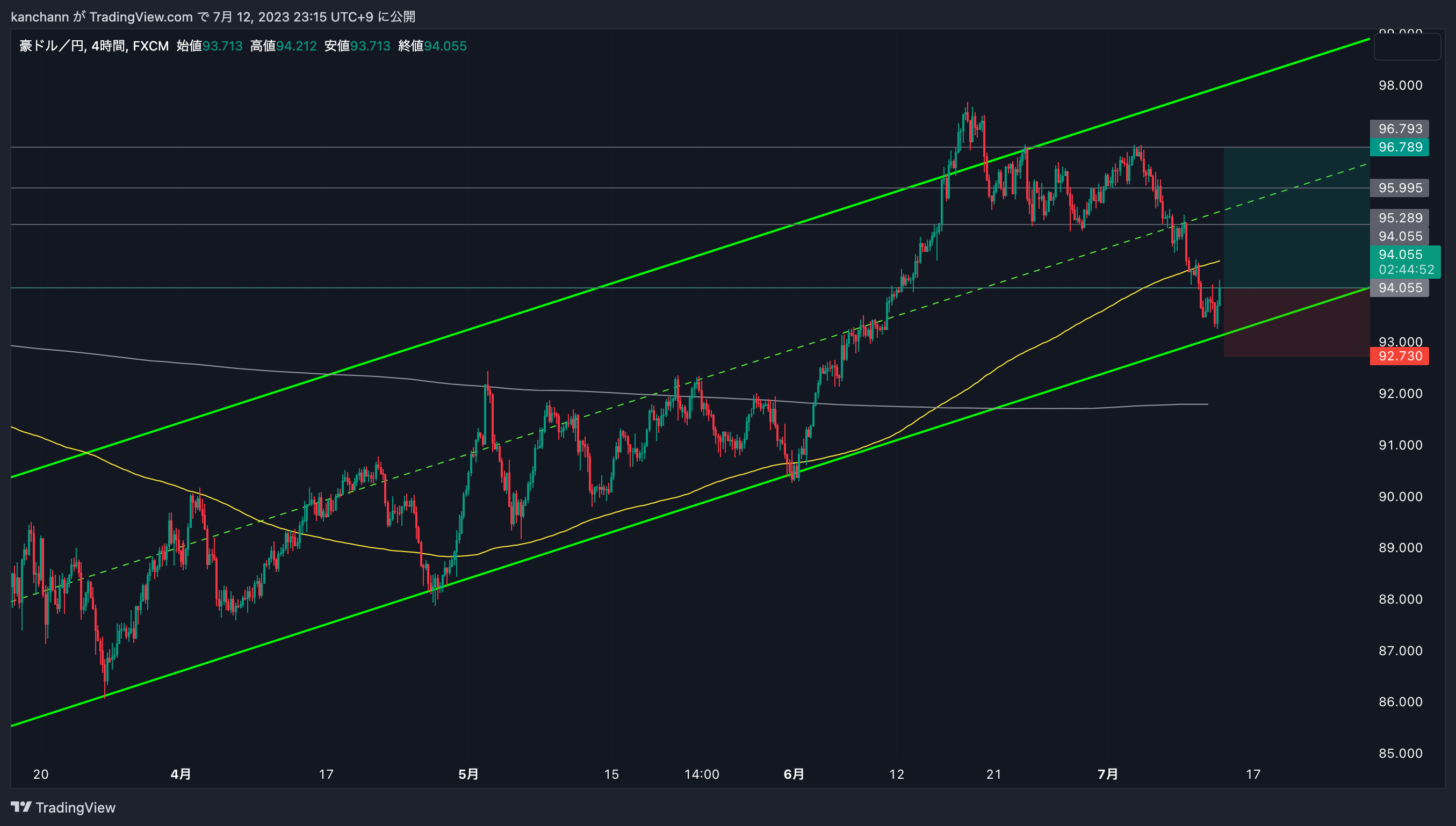Click the 12 date axis label
The width and height of the screenshot is (1456, 826).
pyautogui.click(x=897, y=774)
